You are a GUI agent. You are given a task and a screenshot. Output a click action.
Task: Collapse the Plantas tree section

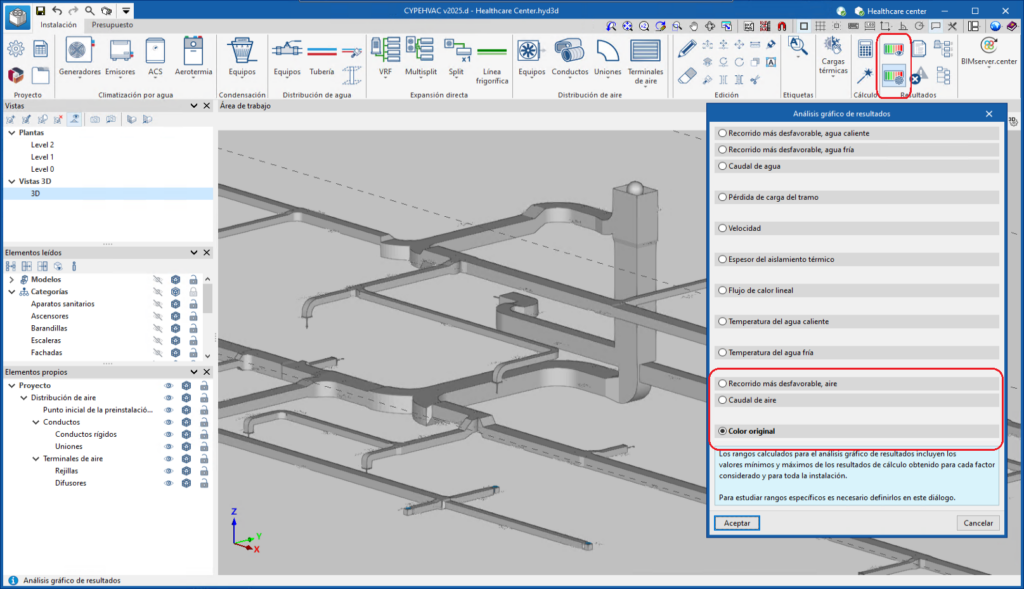(x=12, y=132)
